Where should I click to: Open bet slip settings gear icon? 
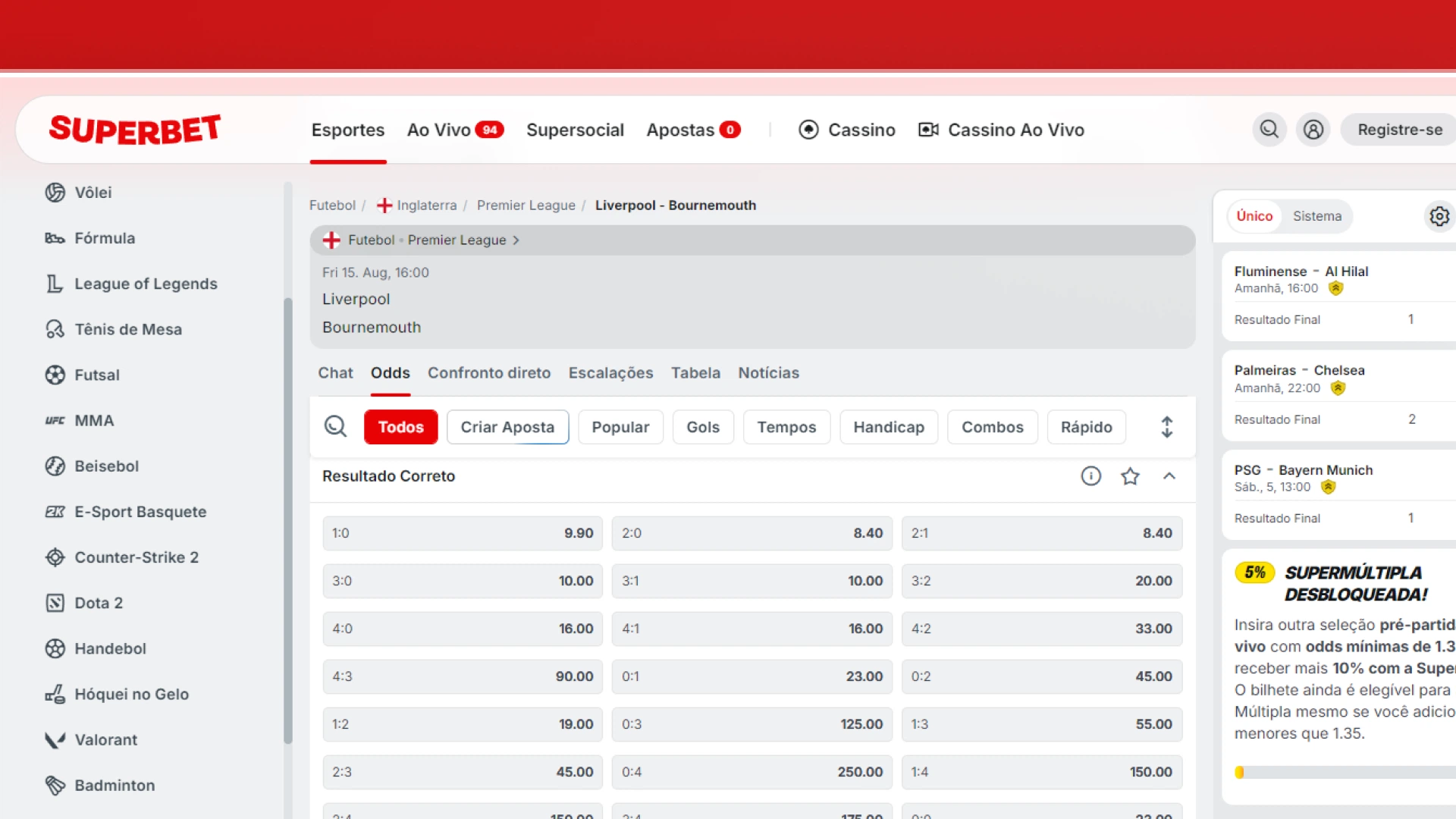pos(1439,216)
